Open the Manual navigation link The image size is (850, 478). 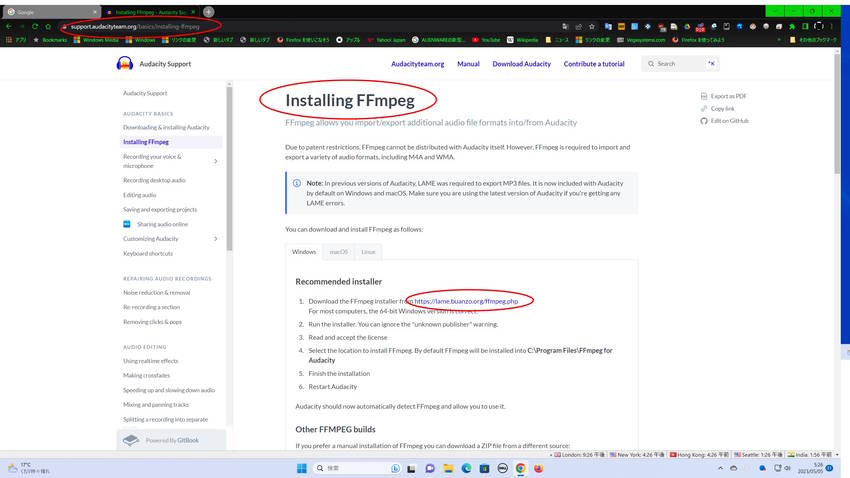point(468,64)
